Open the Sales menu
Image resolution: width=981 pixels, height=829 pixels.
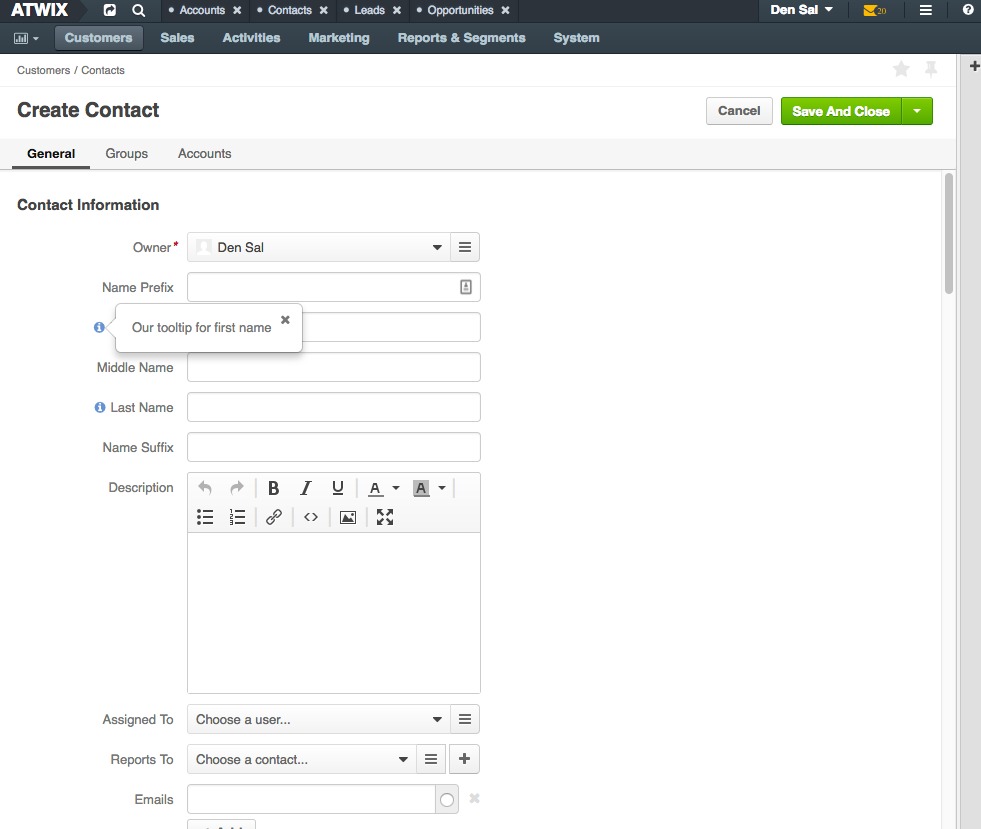[177, 38]
